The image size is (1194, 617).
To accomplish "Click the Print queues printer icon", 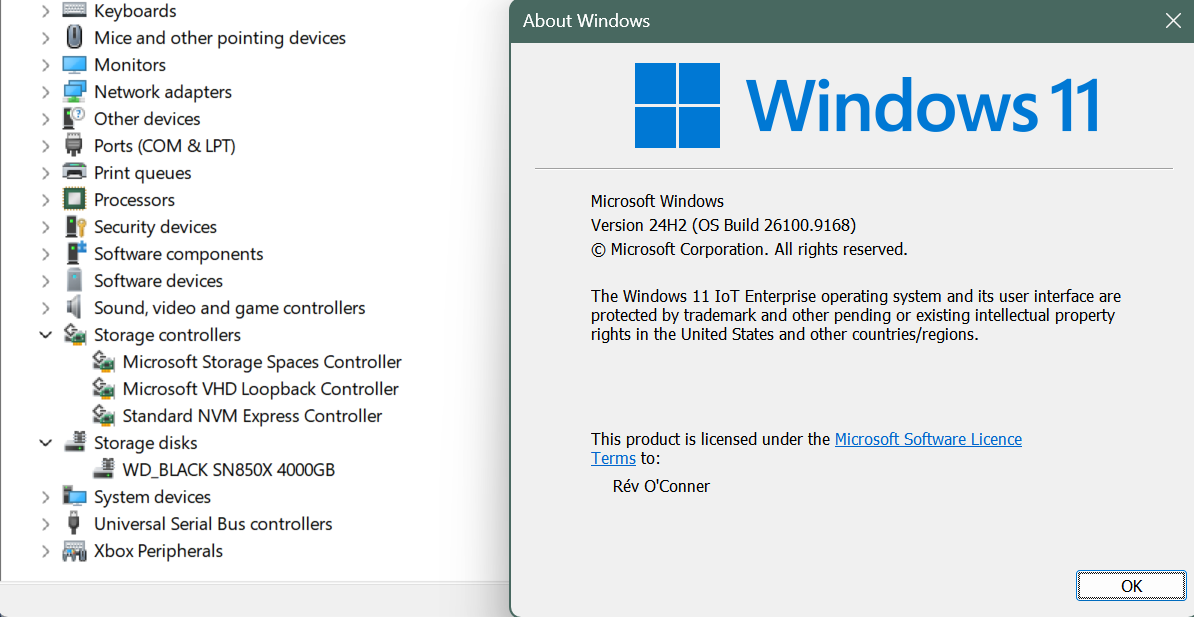I will point(74,173).
